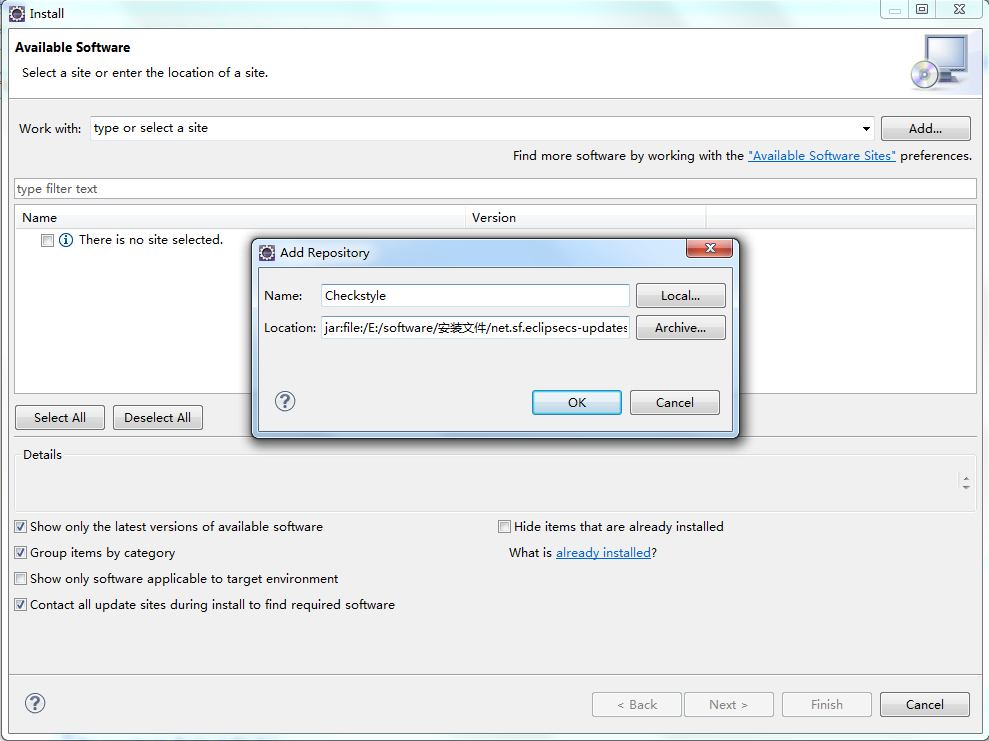Uncheck 'Contact all update sites during install'
The image size is (989, 741).
21,604
